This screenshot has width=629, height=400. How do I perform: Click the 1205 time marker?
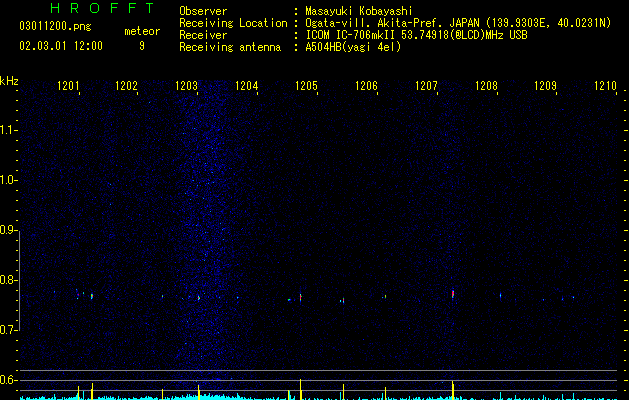pos(306,86)
